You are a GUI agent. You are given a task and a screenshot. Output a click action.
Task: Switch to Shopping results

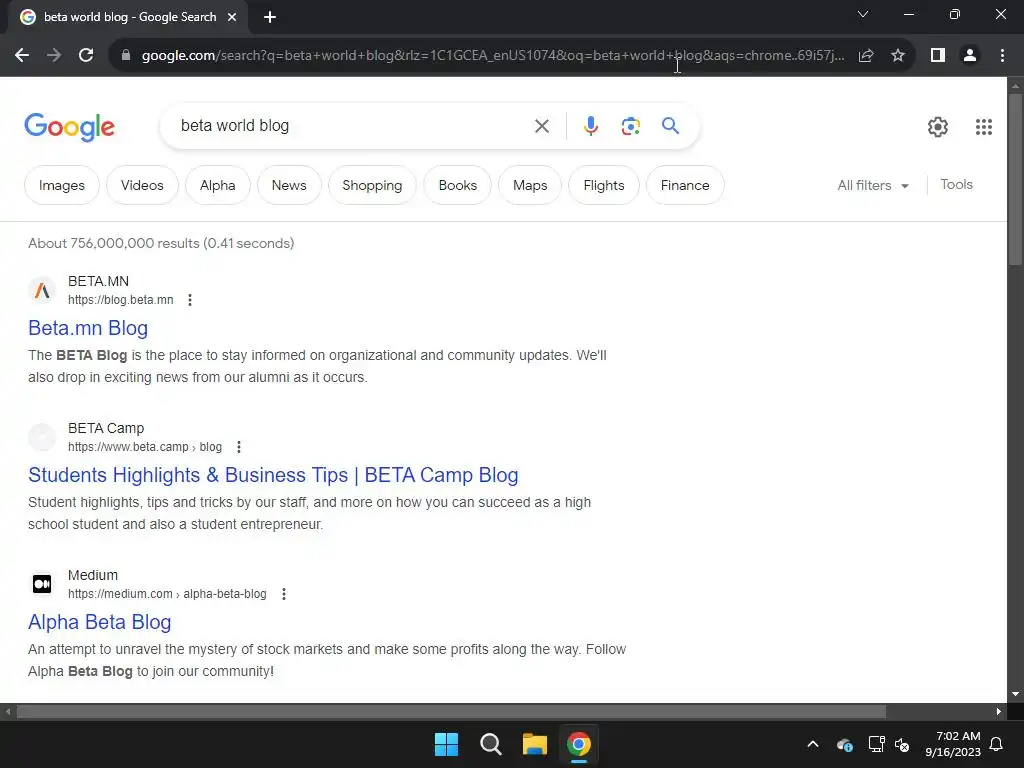[x=372, y=185]
